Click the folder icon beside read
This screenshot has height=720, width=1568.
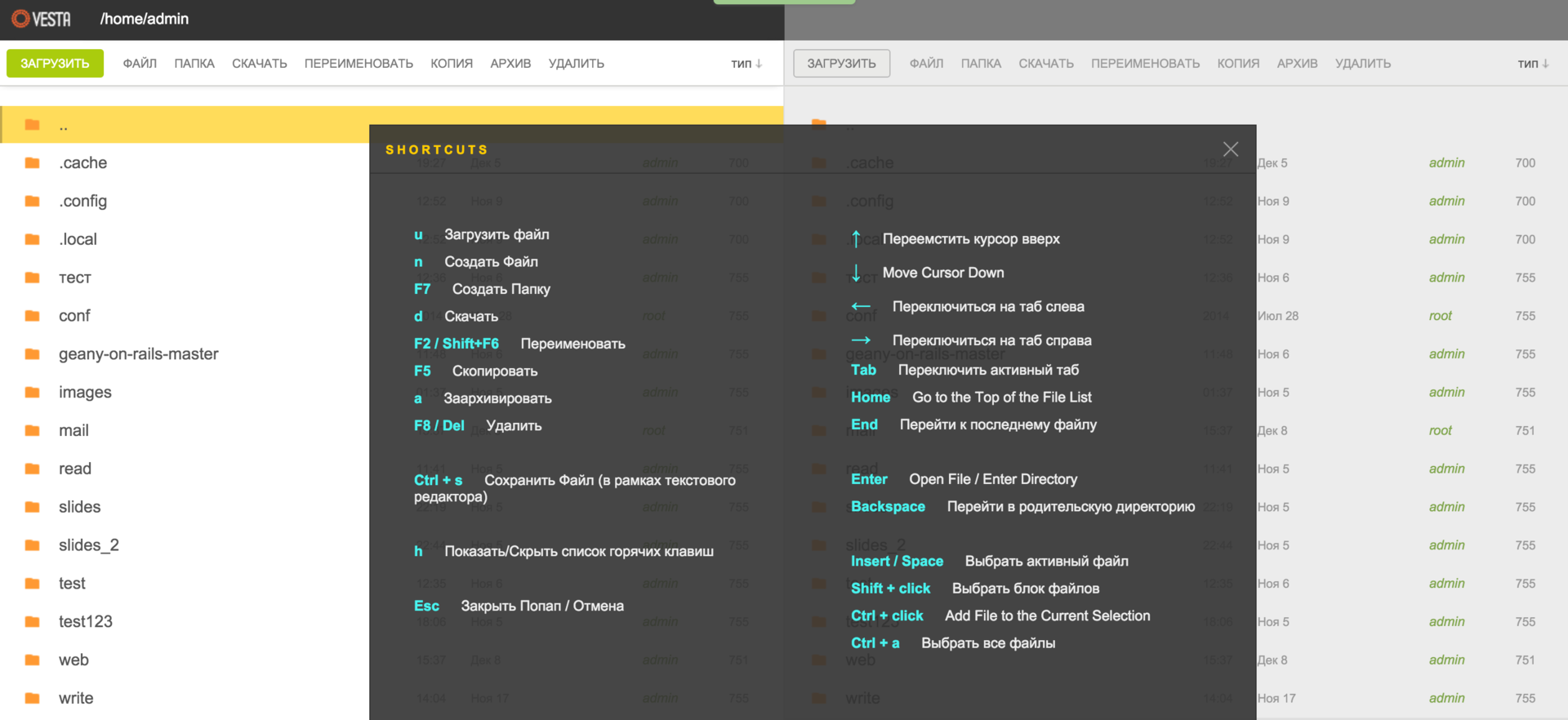[33, 469]
